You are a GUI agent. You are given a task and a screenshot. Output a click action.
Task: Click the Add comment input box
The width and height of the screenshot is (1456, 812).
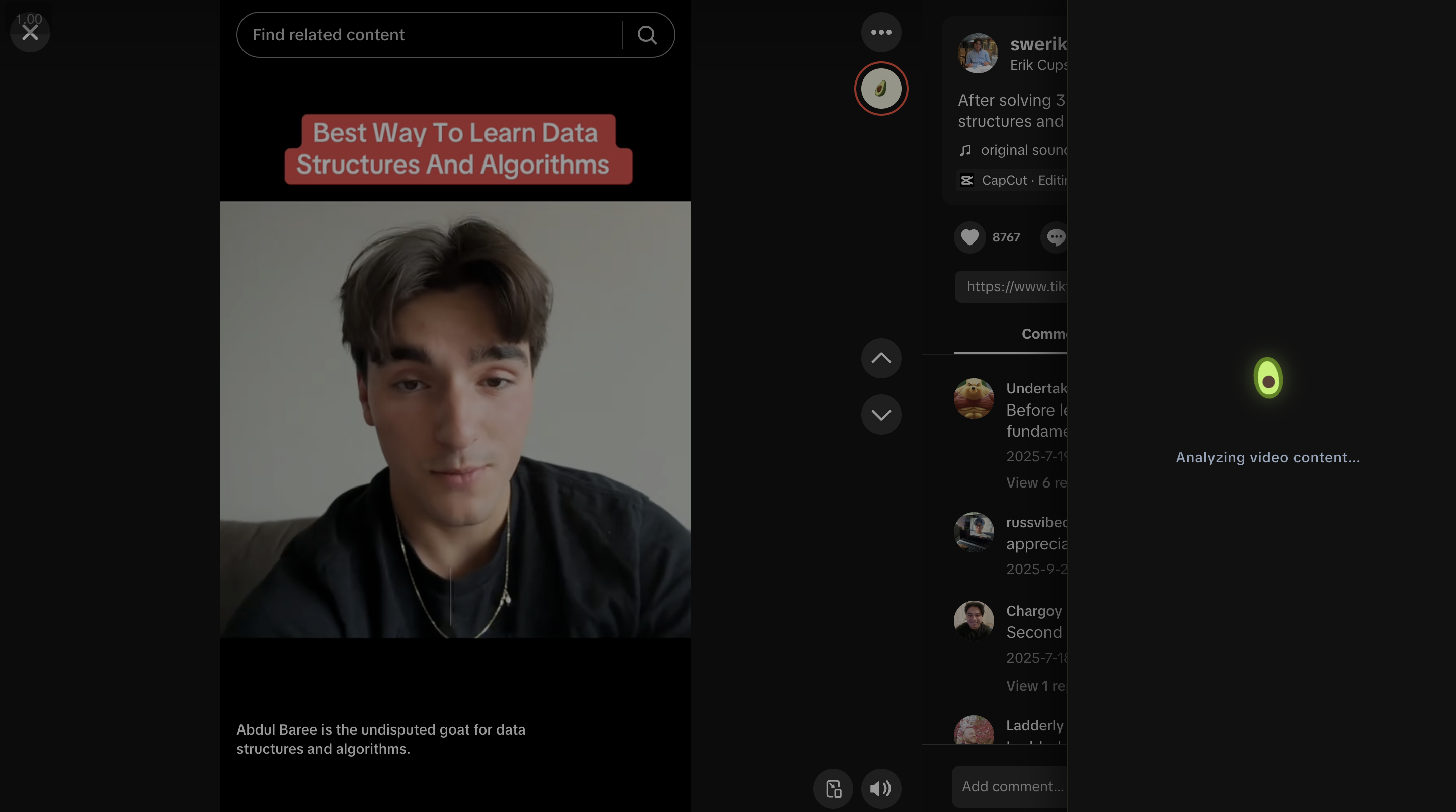tap(1012, 786)
